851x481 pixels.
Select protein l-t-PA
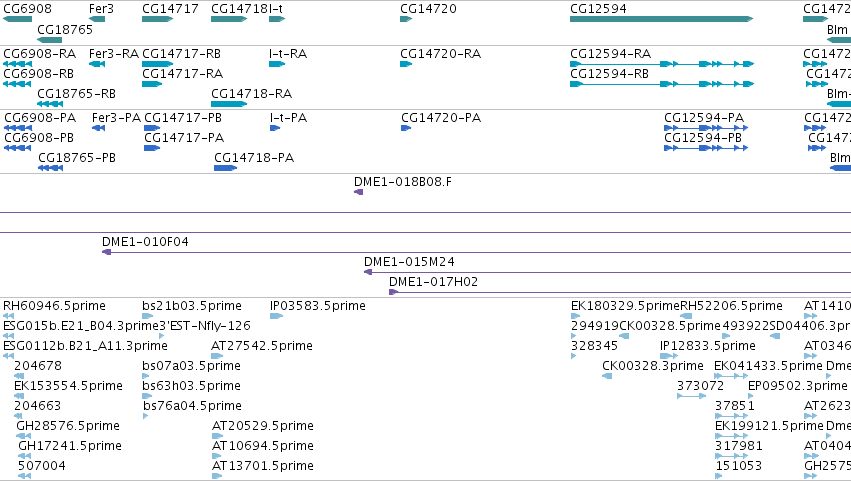[288, 118]
